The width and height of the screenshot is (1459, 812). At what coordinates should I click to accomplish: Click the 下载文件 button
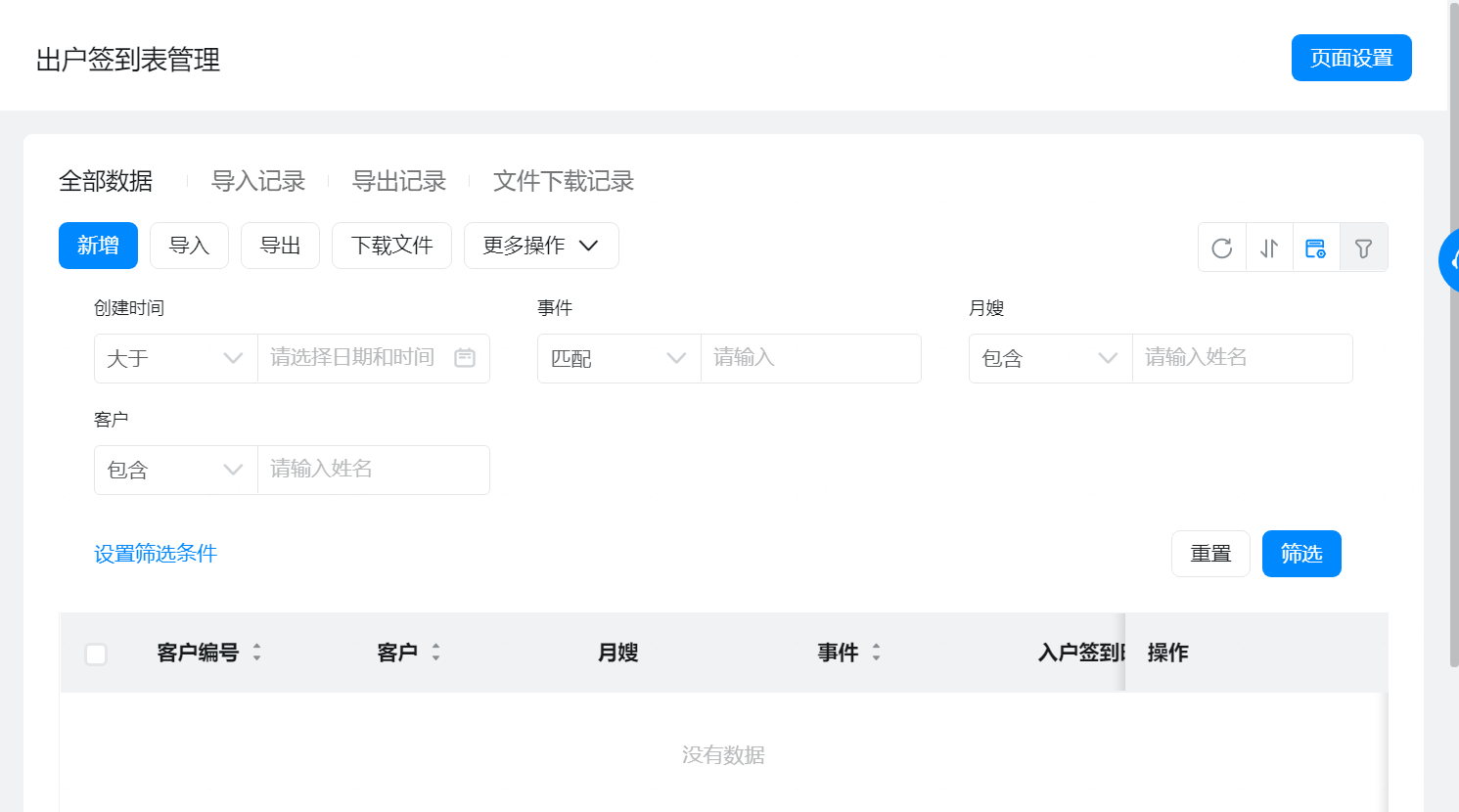pos(391,246)
